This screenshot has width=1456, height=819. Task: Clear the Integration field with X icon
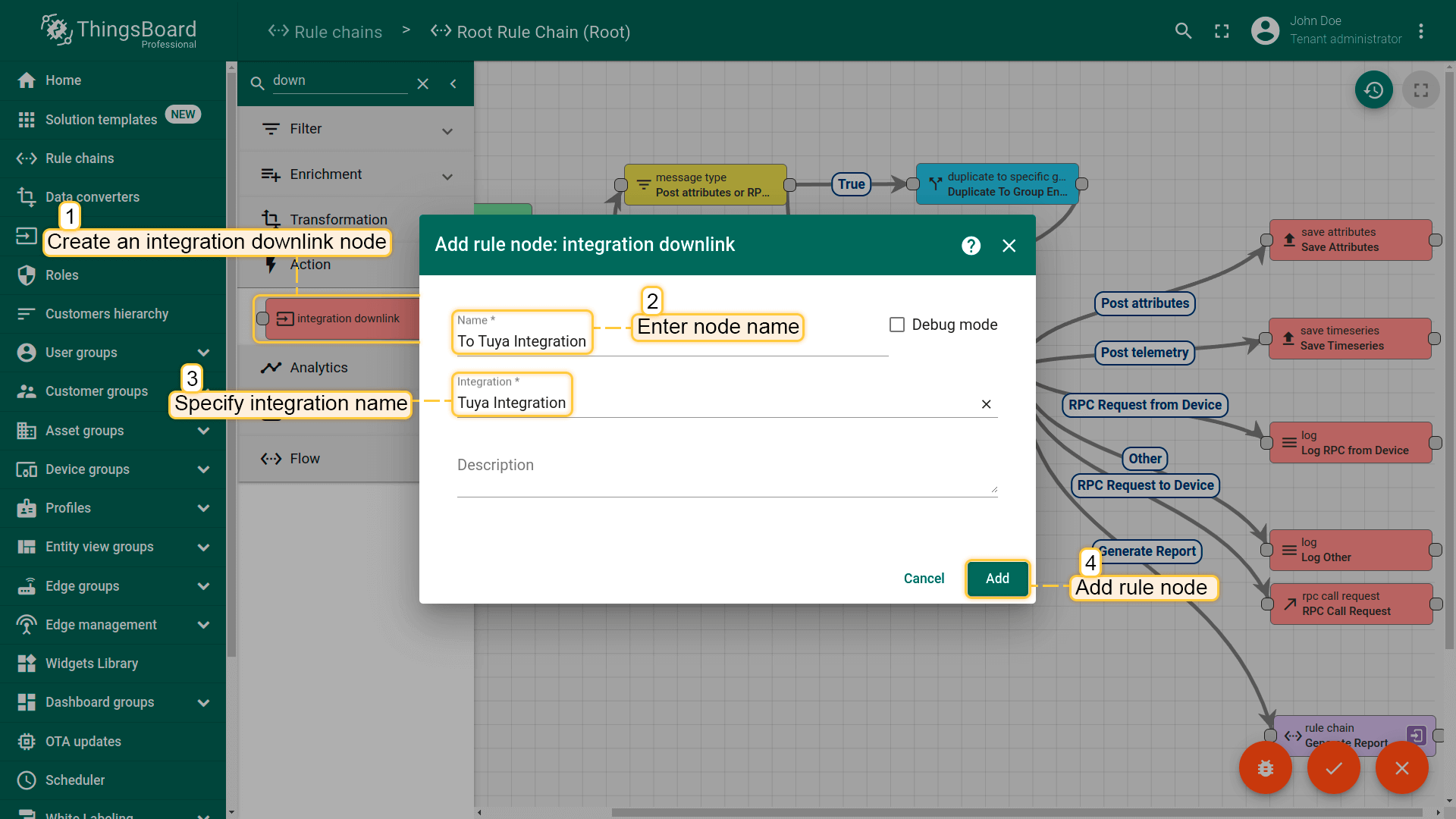point(986,404)
